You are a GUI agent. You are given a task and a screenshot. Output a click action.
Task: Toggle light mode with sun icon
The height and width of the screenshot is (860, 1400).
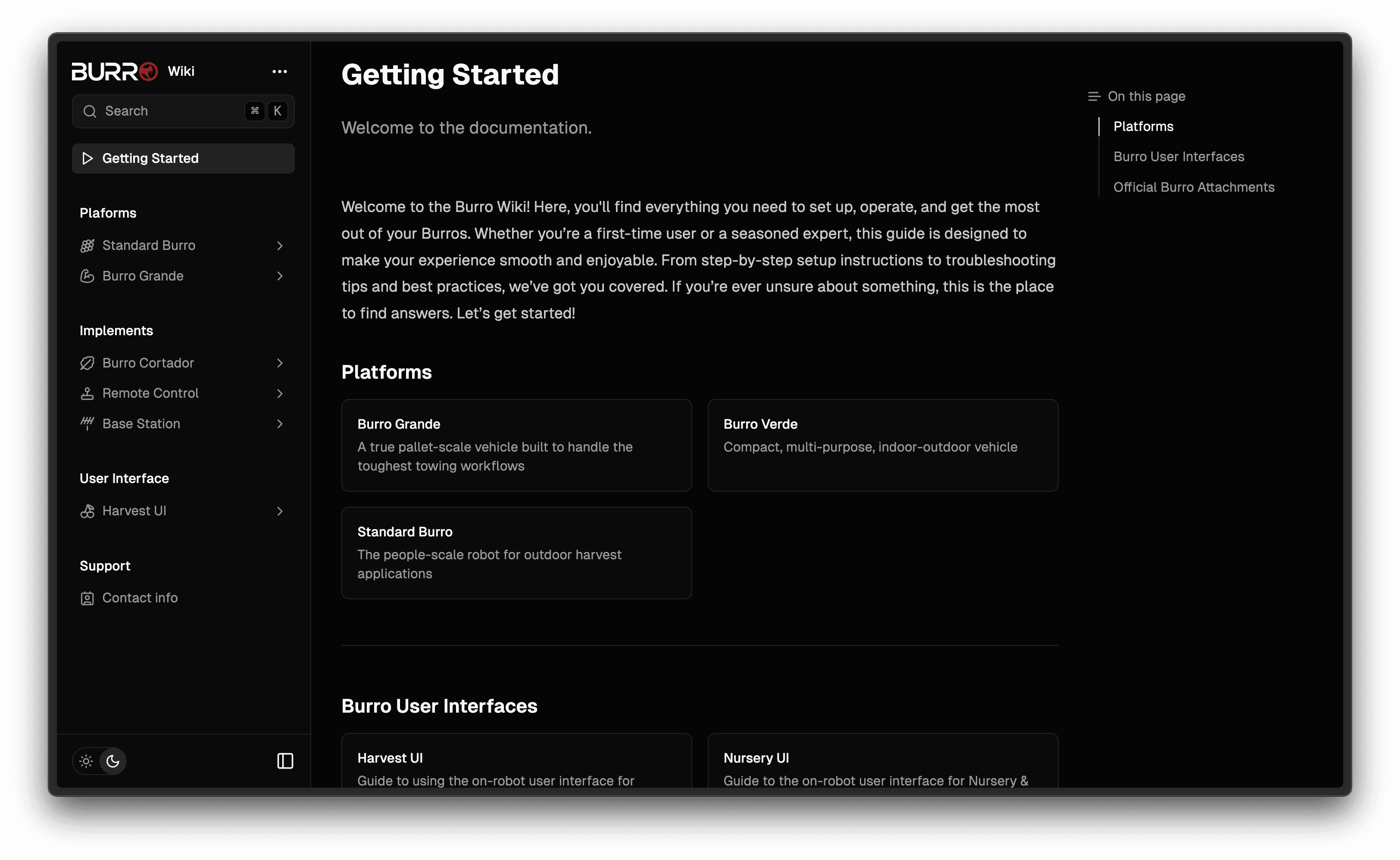(86, 761)
